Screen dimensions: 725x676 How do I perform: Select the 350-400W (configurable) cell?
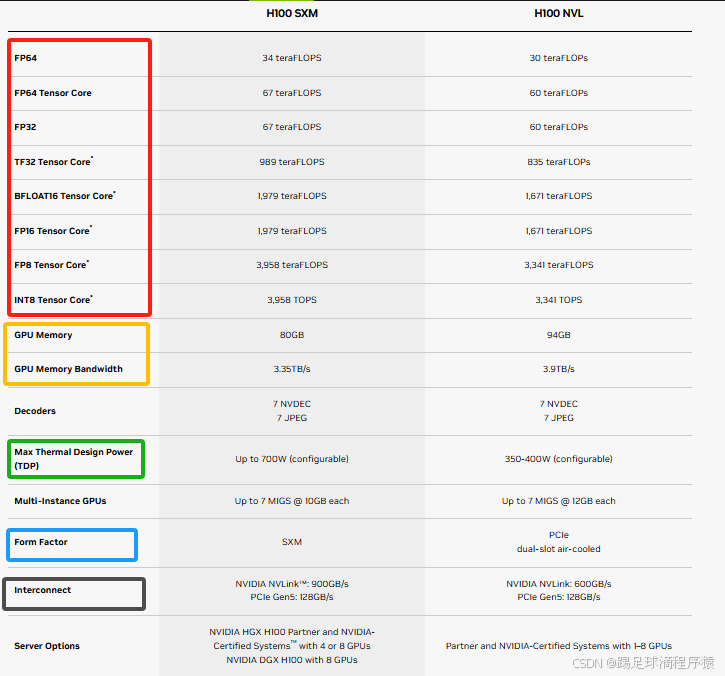point(559,459)
